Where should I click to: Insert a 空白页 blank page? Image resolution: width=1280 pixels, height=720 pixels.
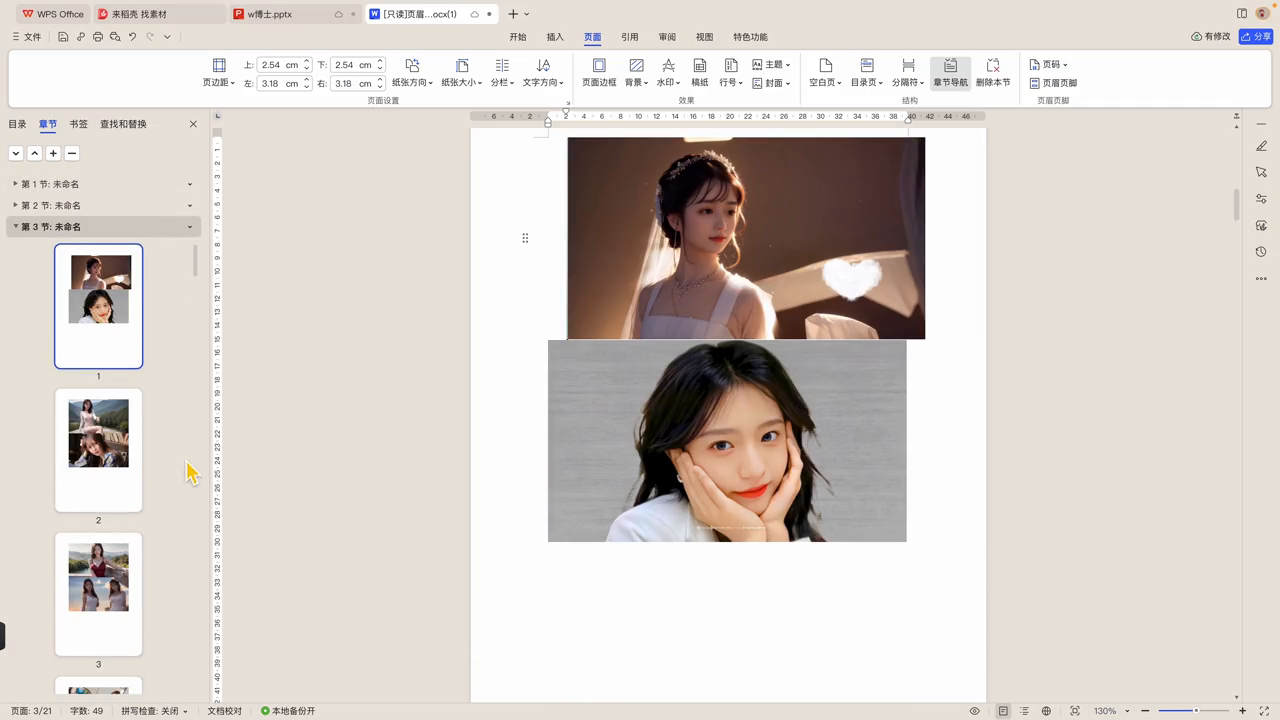825,72
